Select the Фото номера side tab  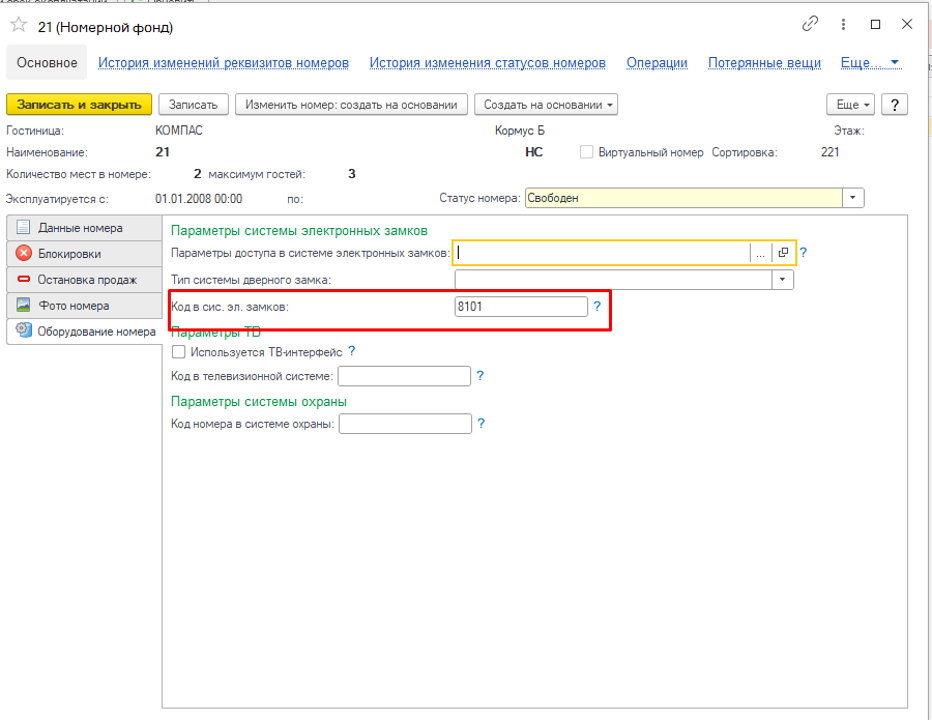pyautogui.click(x=84, y=306)
